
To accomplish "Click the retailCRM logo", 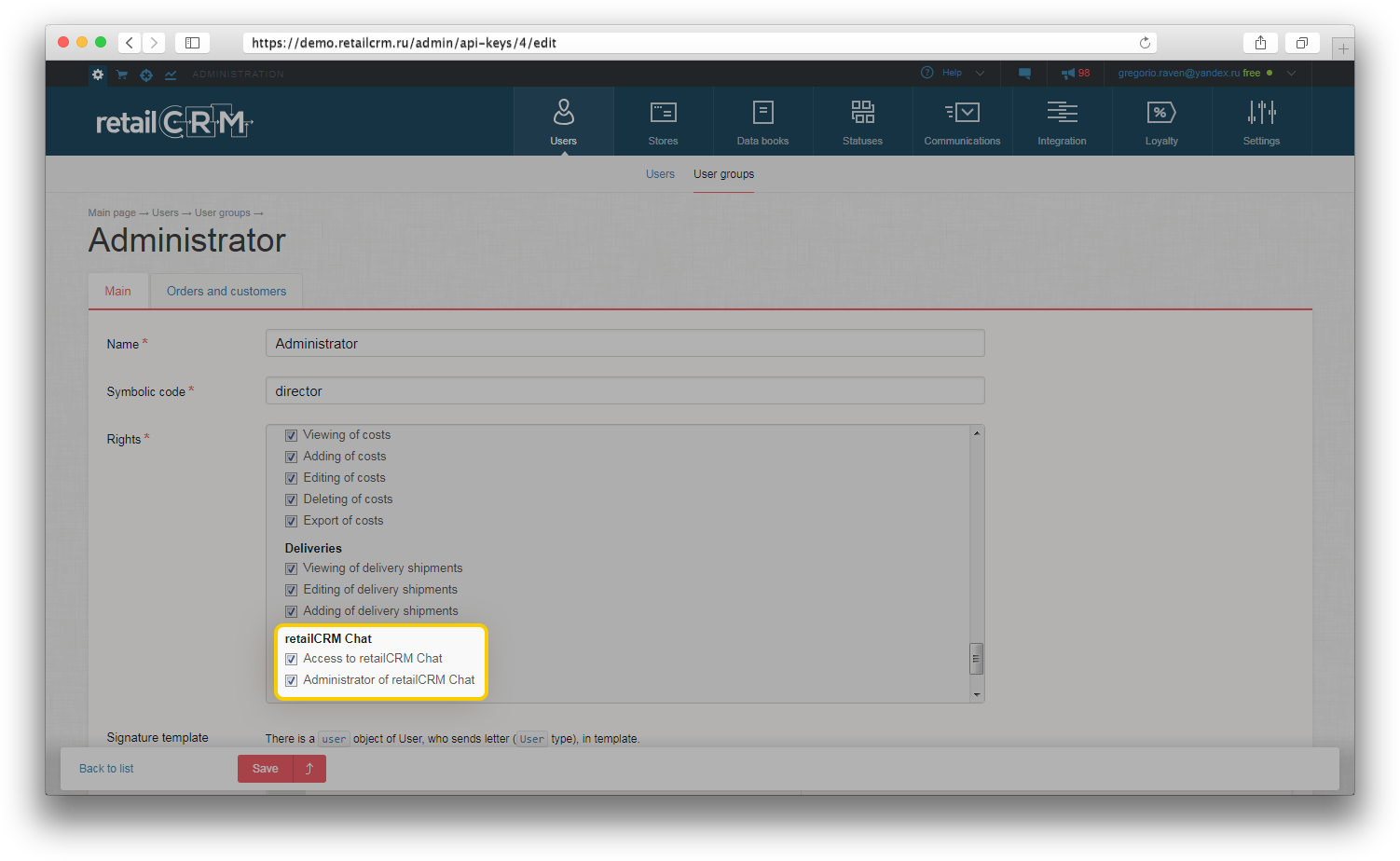I will click(174, 121).
